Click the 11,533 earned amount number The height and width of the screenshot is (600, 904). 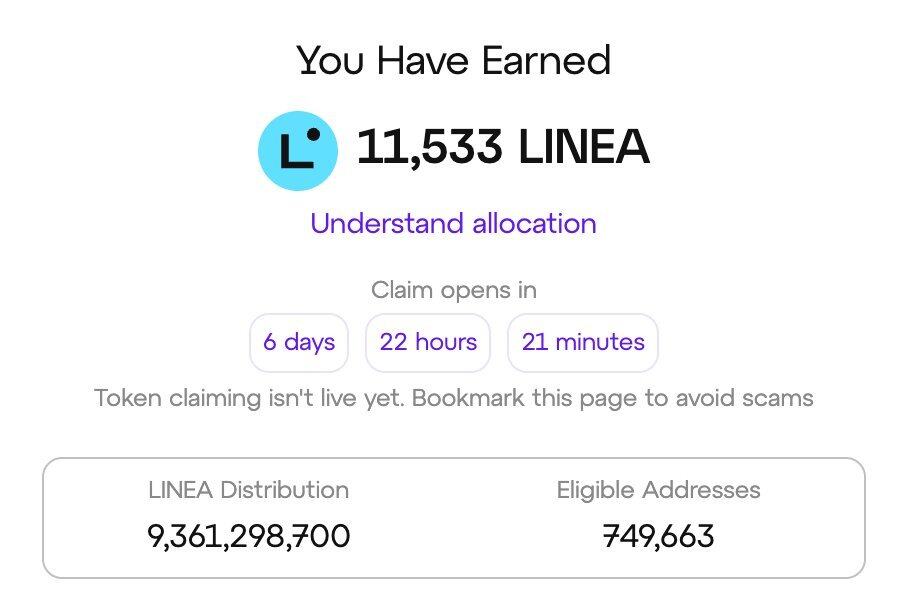click(x=430, y=147)
